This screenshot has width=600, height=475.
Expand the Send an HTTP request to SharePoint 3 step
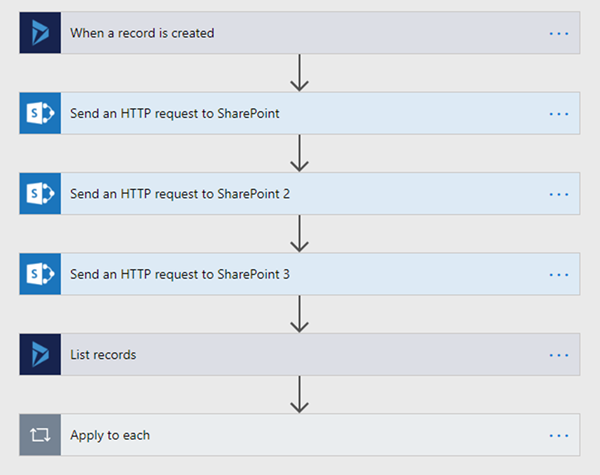[x=180, y=273]
